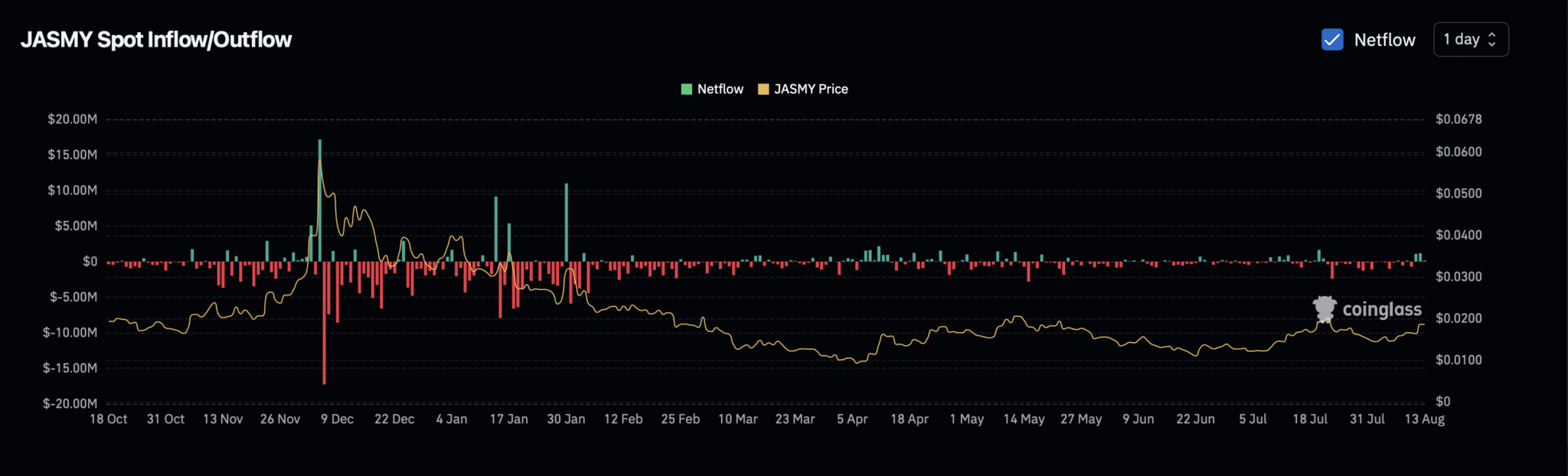Click the $0.0300 price axis value
Screen dimensions: 1568x476
[x=1459, y=276]
